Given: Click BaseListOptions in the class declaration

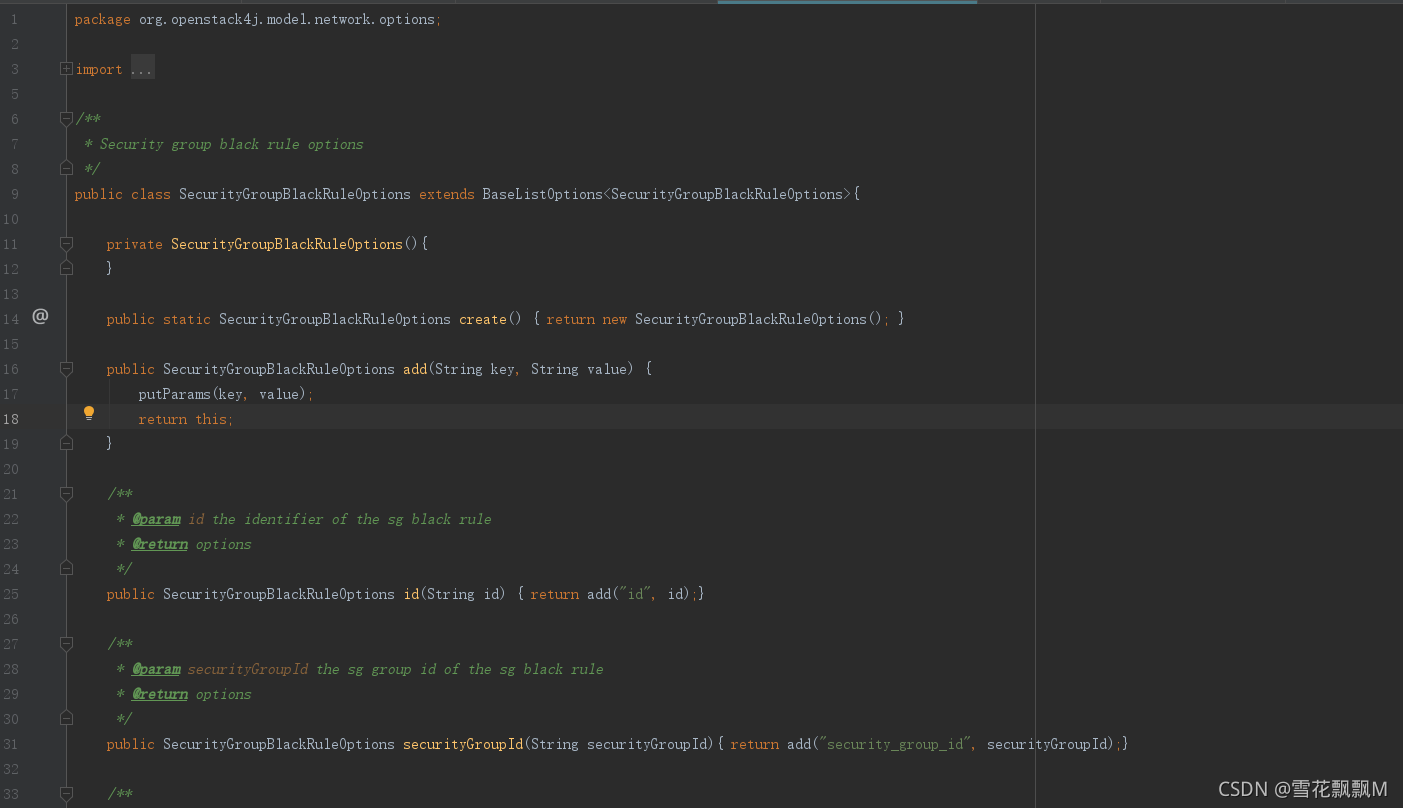Looking at the screenshot, I should tap(543, 194).
